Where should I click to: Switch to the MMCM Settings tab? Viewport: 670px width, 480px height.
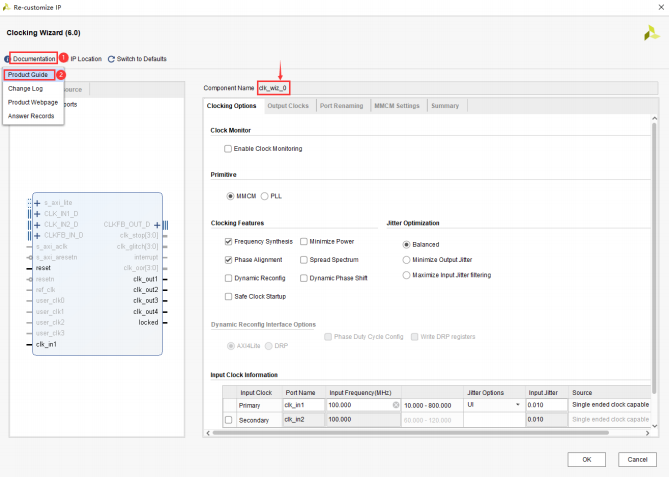397,106
